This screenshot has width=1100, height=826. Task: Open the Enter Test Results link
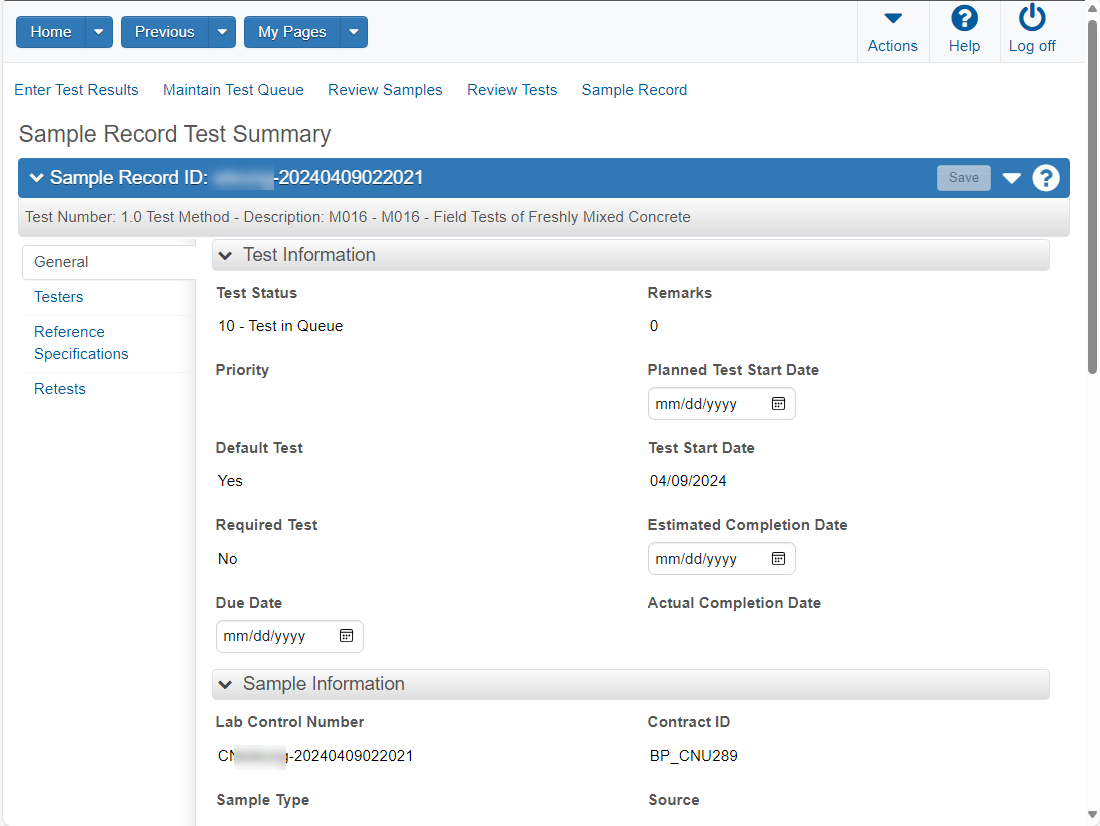point(76,90)
